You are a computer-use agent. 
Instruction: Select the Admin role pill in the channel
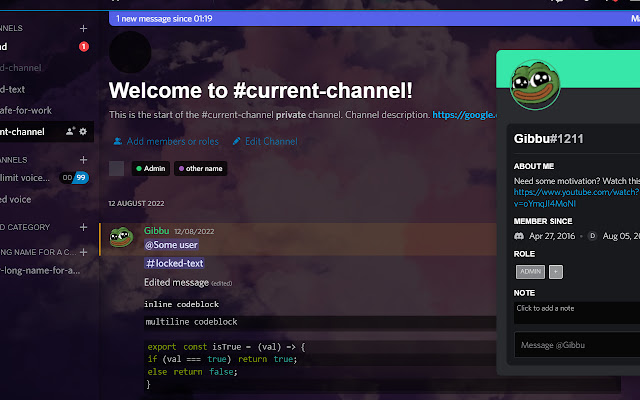click(x=151, y=169)
